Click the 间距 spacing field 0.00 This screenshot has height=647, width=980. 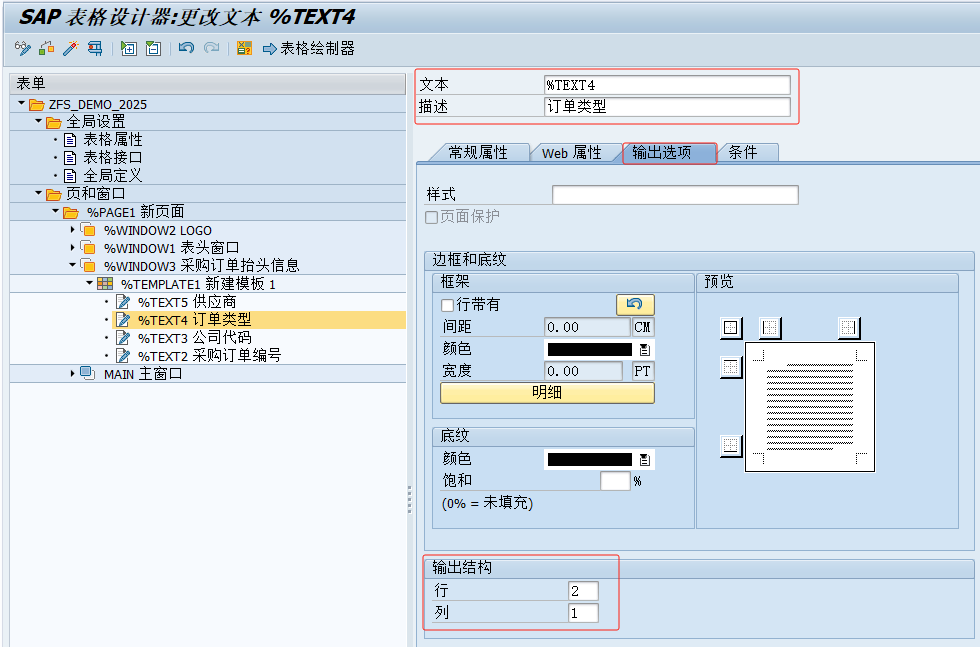pyautogui.click(x=587, y=327)
